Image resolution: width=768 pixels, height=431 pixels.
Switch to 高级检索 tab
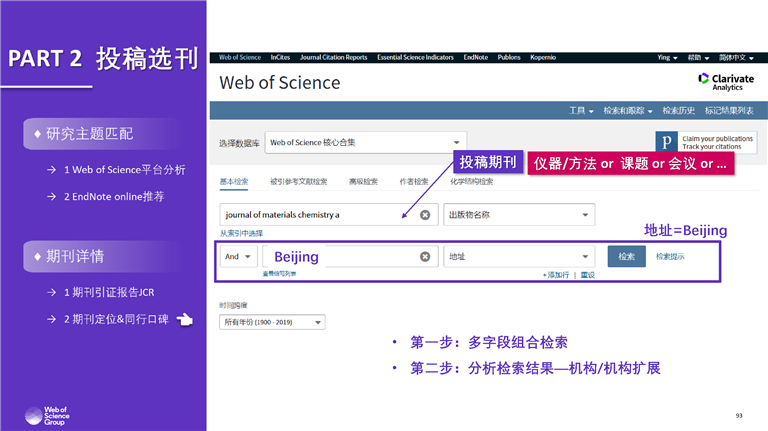[363, 182]
